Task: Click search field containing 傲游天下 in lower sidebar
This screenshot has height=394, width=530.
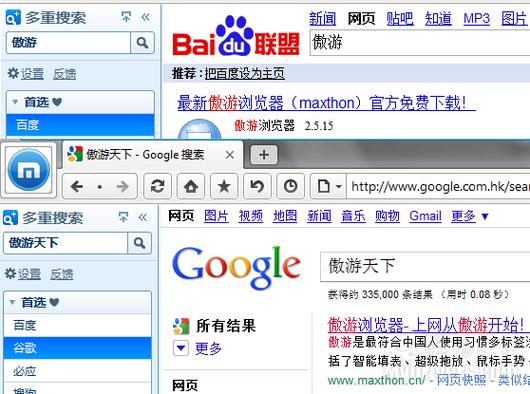Action: pyautogui.click(x=66, y=243)
